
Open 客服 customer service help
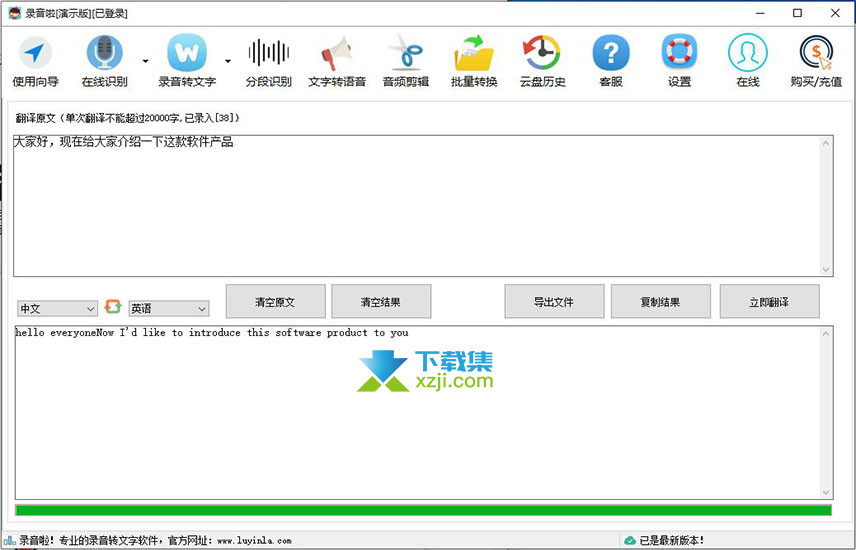(x=611, y=61)
